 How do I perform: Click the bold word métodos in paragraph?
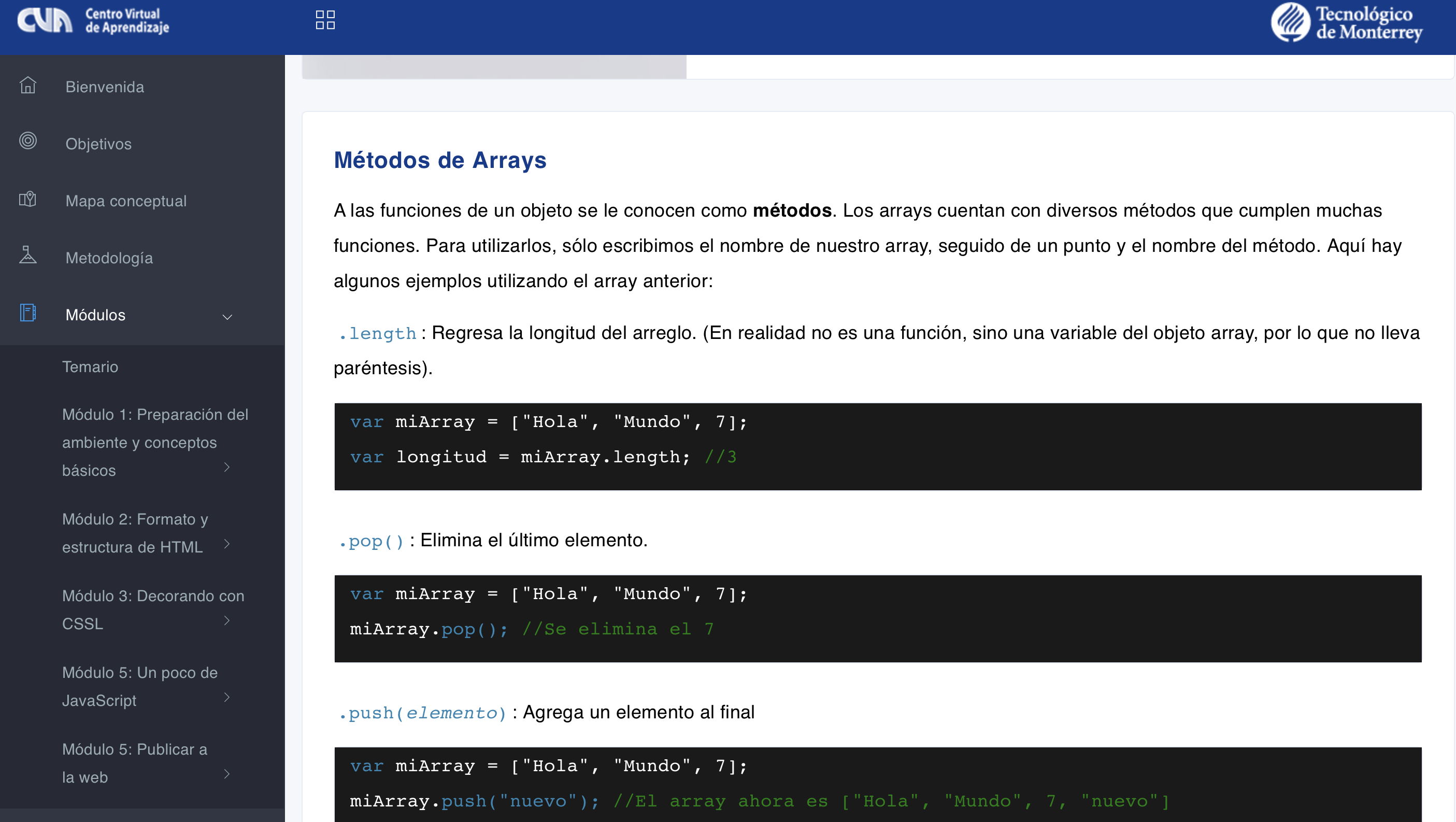click(792, 211)
